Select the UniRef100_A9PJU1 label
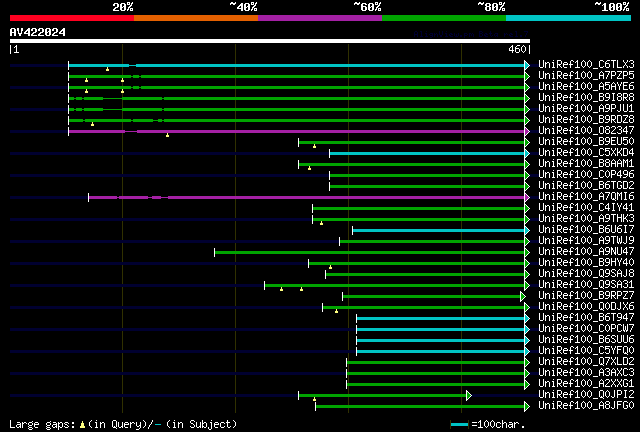This screenshot has width=640, height=432. tap(586, 109)
